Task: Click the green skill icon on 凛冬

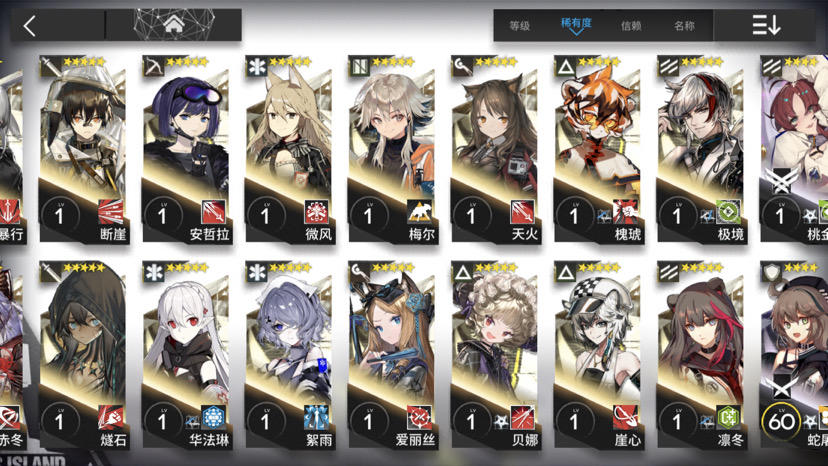Action: pos(728,418)
